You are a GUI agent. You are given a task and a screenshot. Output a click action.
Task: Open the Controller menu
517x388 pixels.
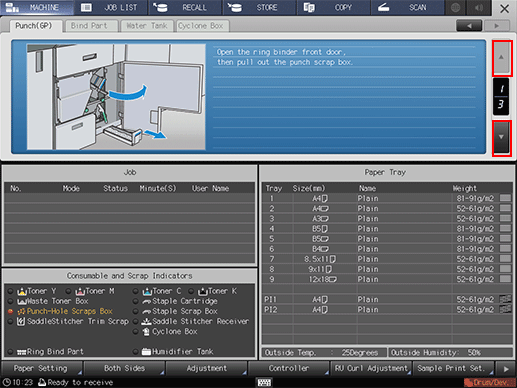[x=289, y=369]
